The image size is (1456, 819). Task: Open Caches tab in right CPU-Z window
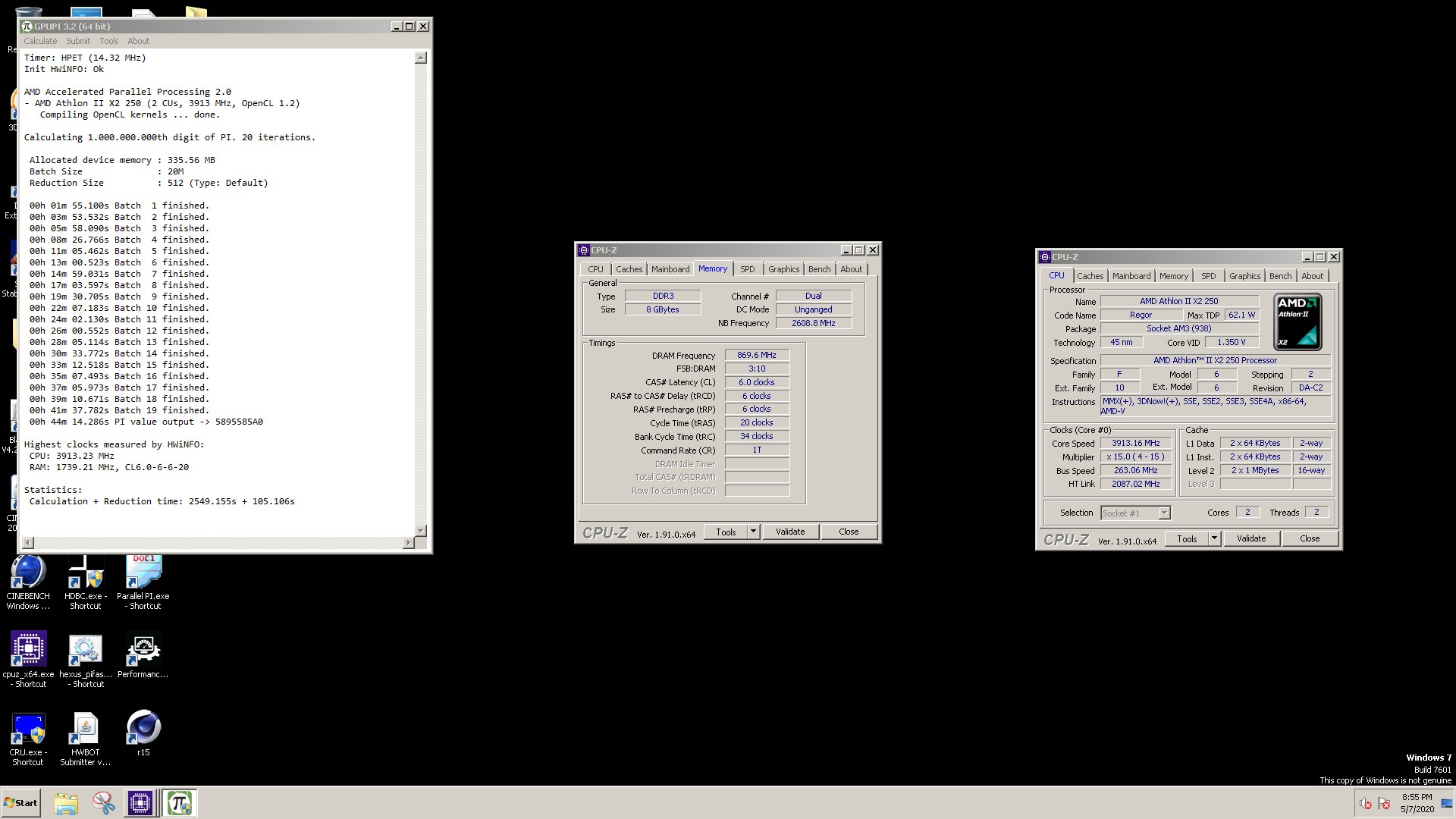pos(1090,276)
